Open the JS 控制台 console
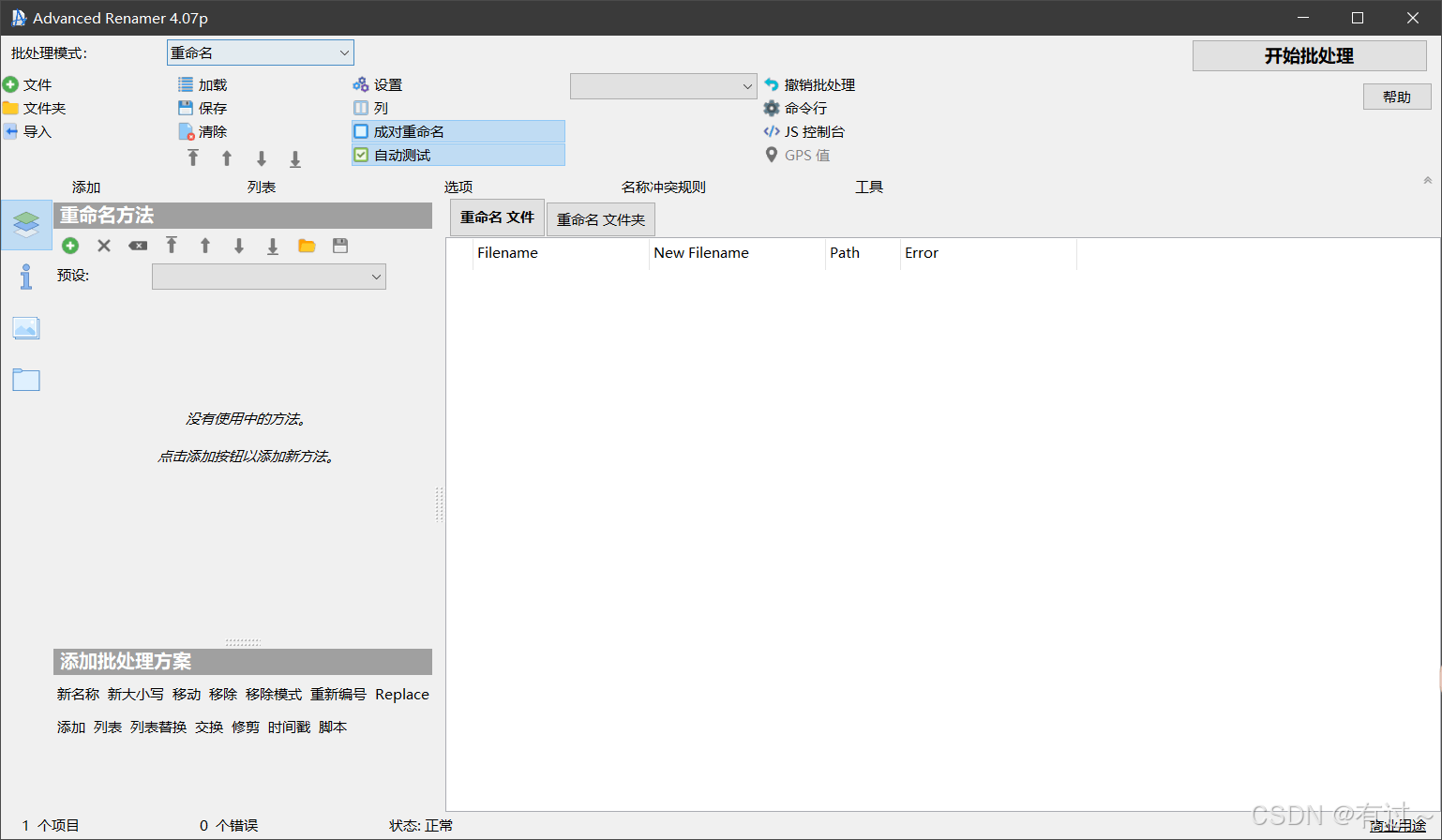This screenshot has width=1442, height=840. coord(804,131)
